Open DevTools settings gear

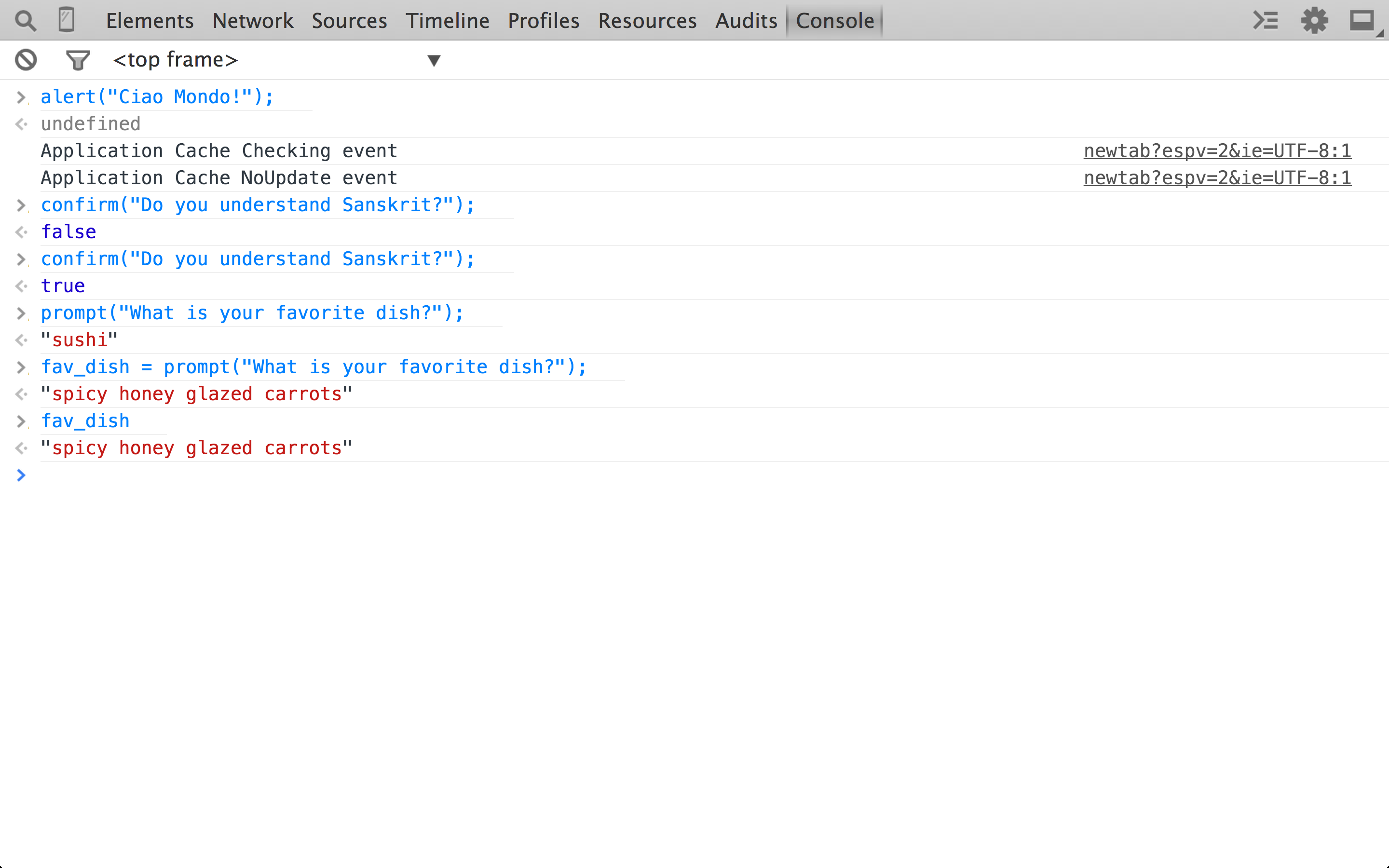point(1314,21)
